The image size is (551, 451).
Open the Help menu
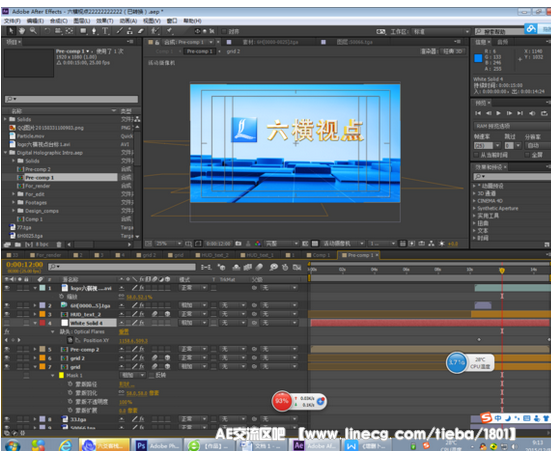[x=192, y=21]
